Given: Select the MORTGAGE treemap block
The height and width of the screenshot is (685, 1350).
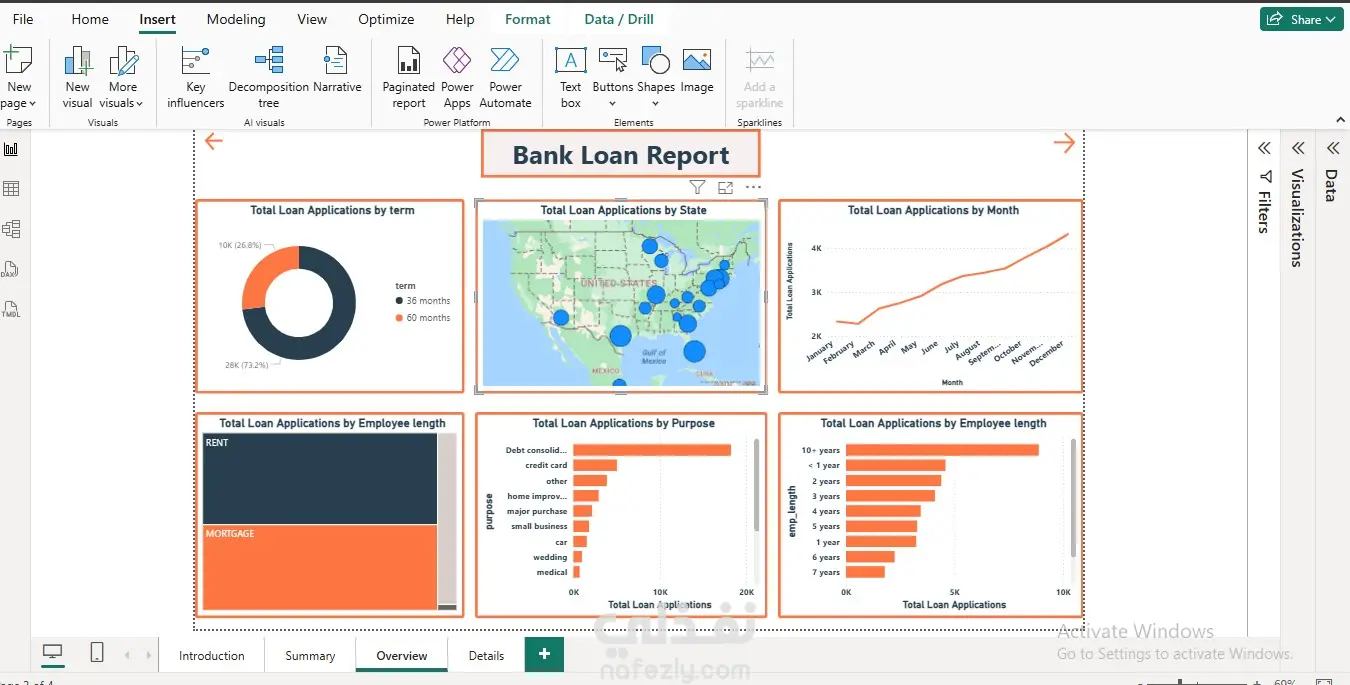Looking at the screenshot, I should pyautogui.click(x=320, y=567).
